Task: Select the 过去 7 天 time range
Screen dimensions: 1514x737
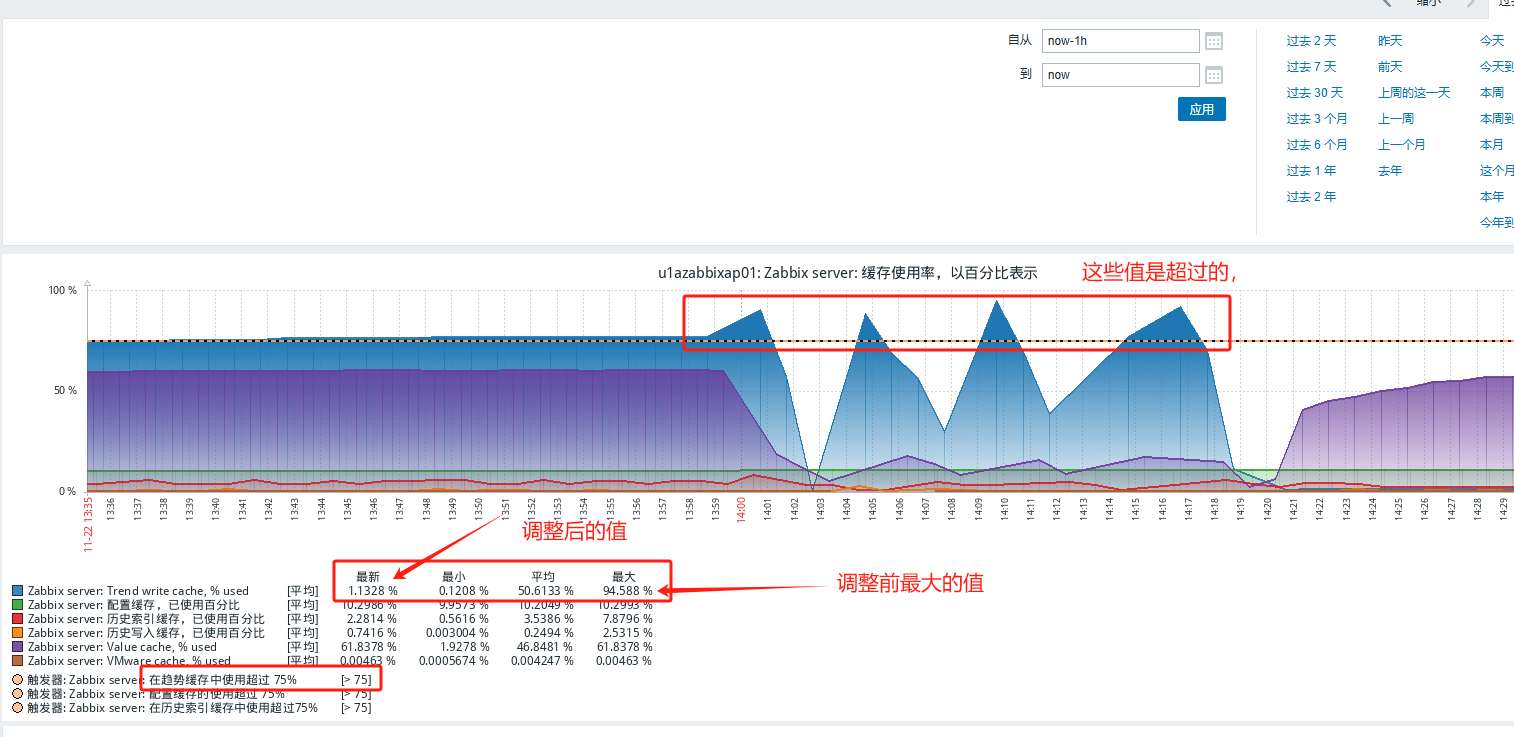Action: (1311, 67)
